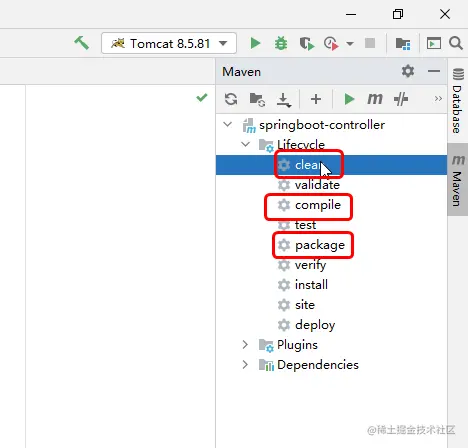Select the Plugins folder label
This screenshot has width=468, height=448.
click(x=297, y=345)
